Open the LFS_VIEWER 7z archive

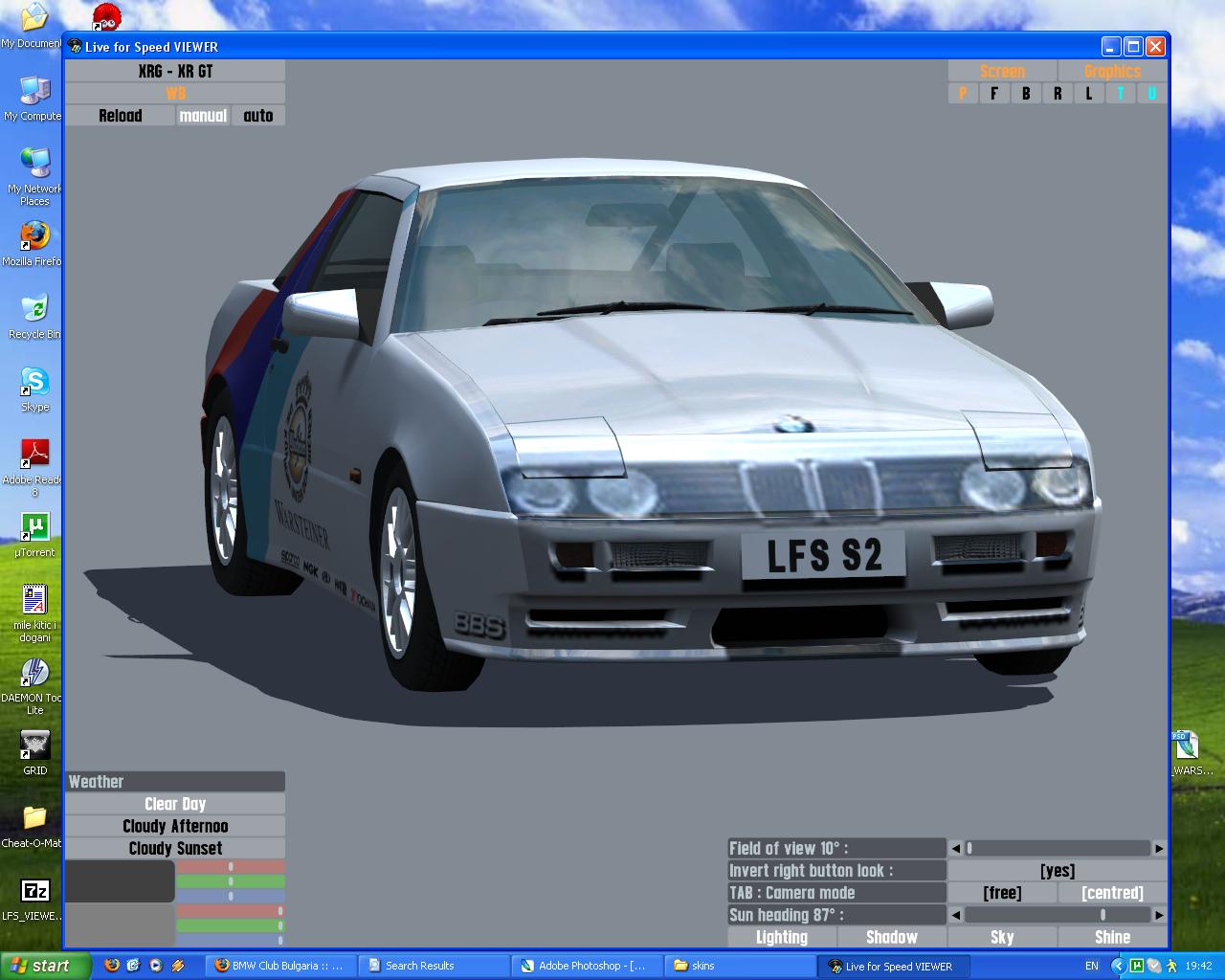click(x=33, y=899)
